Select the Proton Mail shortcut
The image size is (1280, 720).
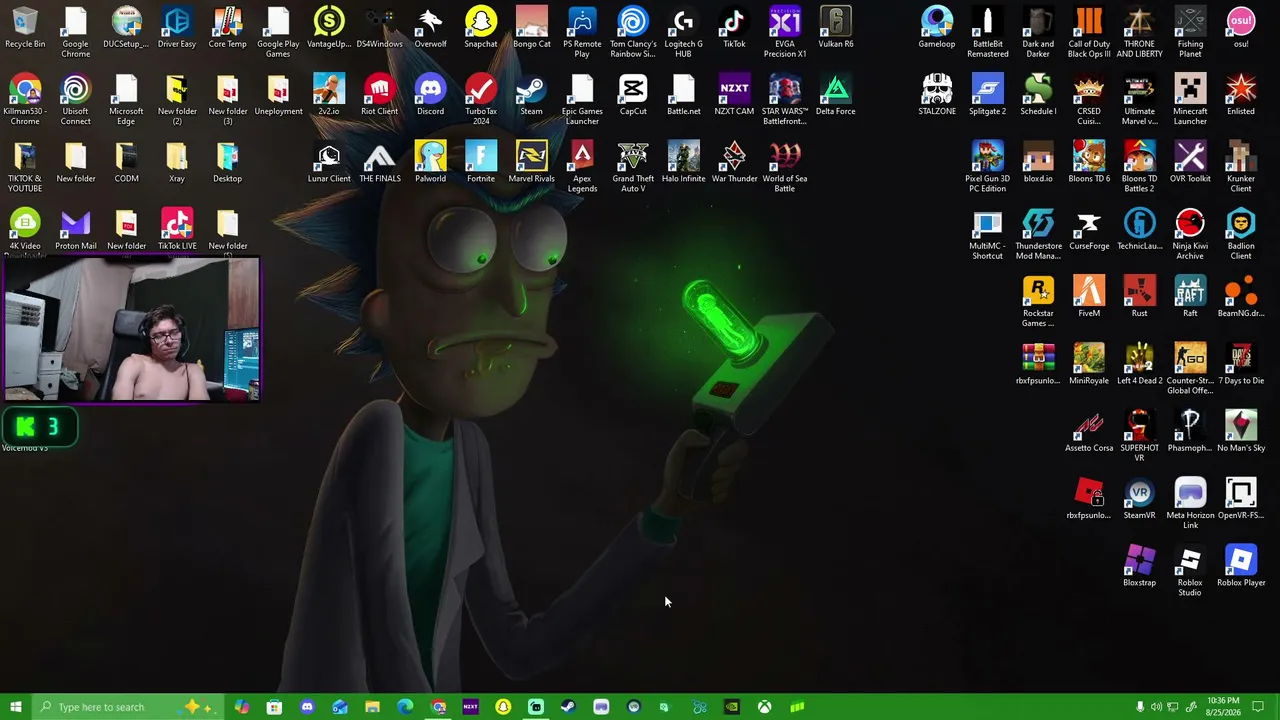pos(76,230)
